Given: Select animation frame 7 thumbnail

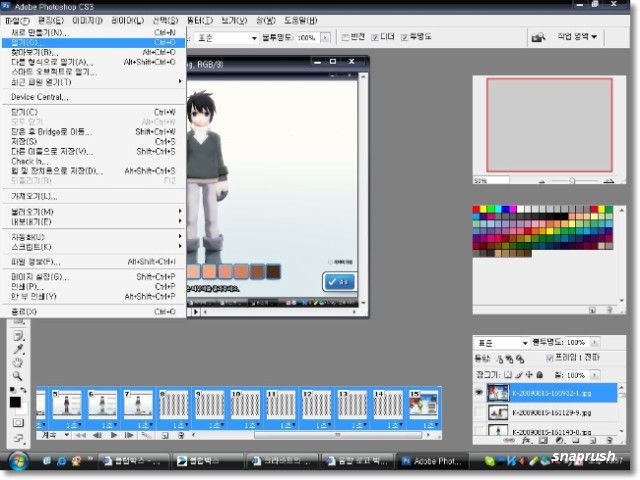Looking at the screenshot, I should click(138, 404).
